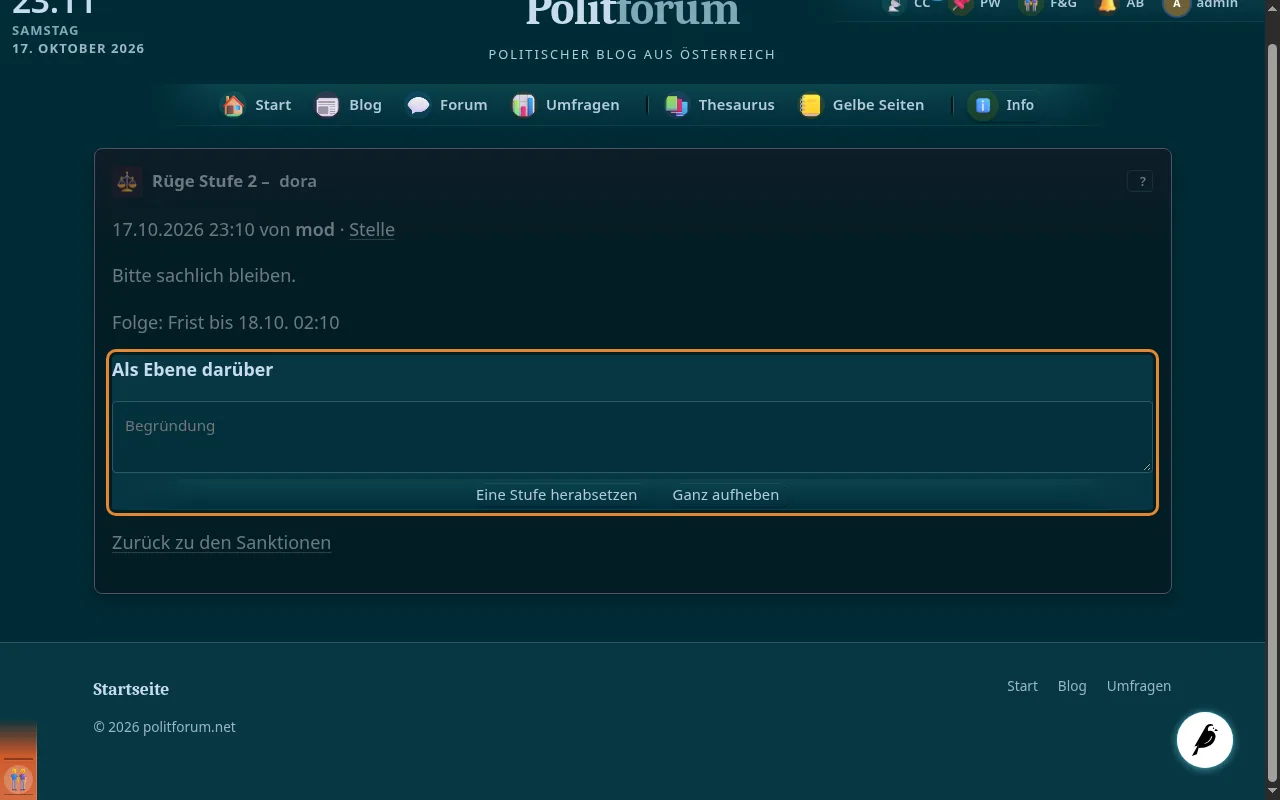Viewport: 1280px width, 800px height.
Task: Click the speech bubble Forum icon
Action: click(x=418, y=105)
